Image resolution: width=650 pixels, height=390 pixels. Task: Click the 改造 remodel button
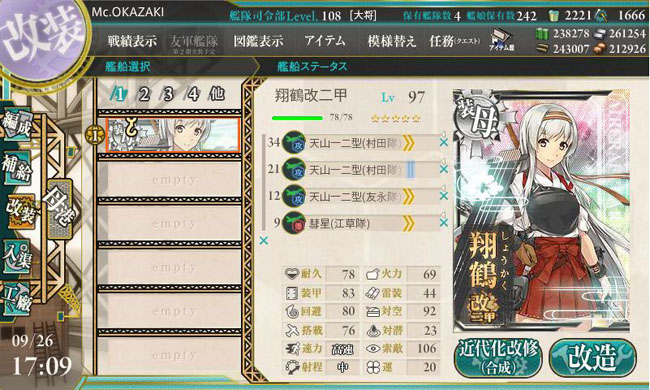pos(592,357)
